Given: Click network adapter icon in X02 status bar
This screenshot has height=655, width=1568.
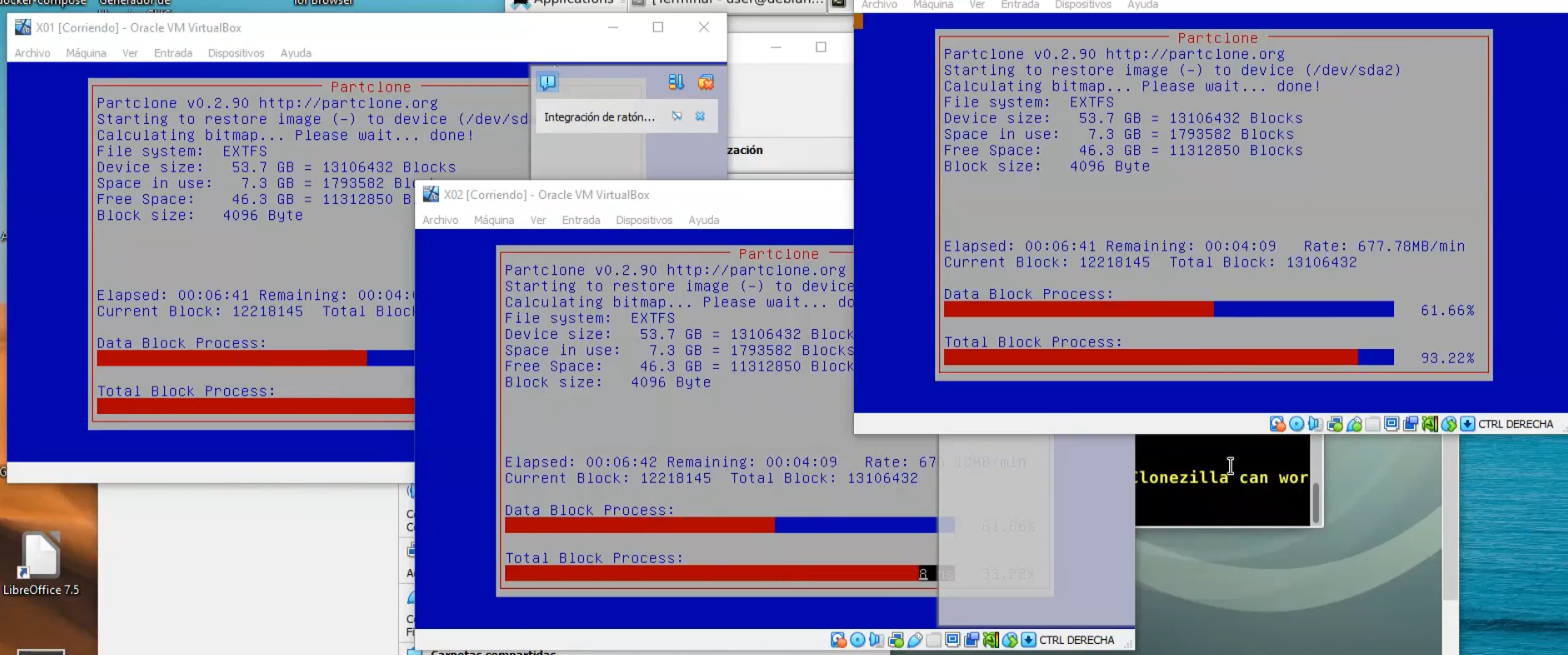Looking at the screenshot, I should (x=896, y=640).
